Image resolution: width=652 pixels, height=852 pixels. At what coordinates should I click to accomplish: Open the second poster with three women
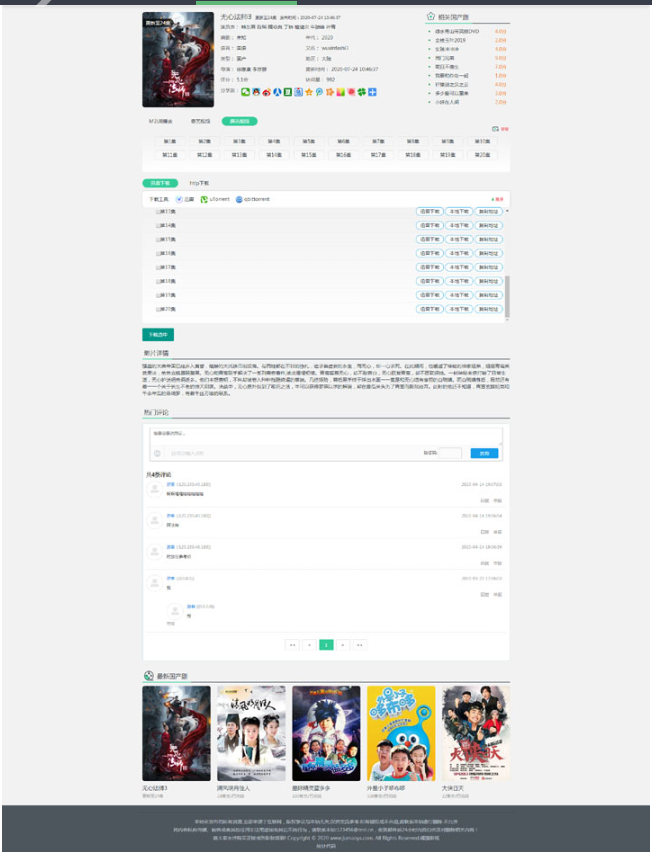click(251, 733)
